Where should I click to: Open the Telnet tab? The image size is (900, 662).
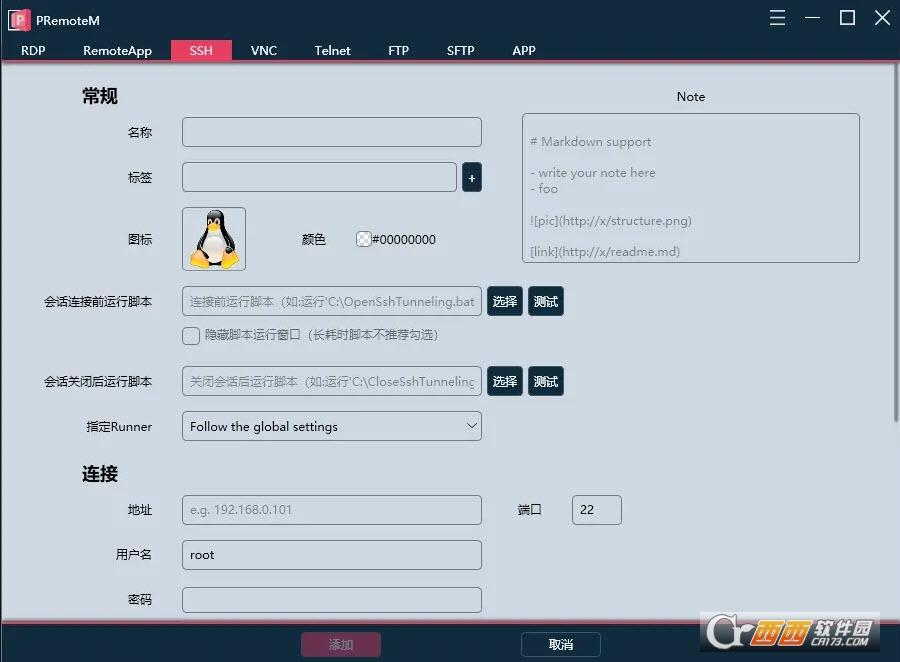(x=332, y=51)
